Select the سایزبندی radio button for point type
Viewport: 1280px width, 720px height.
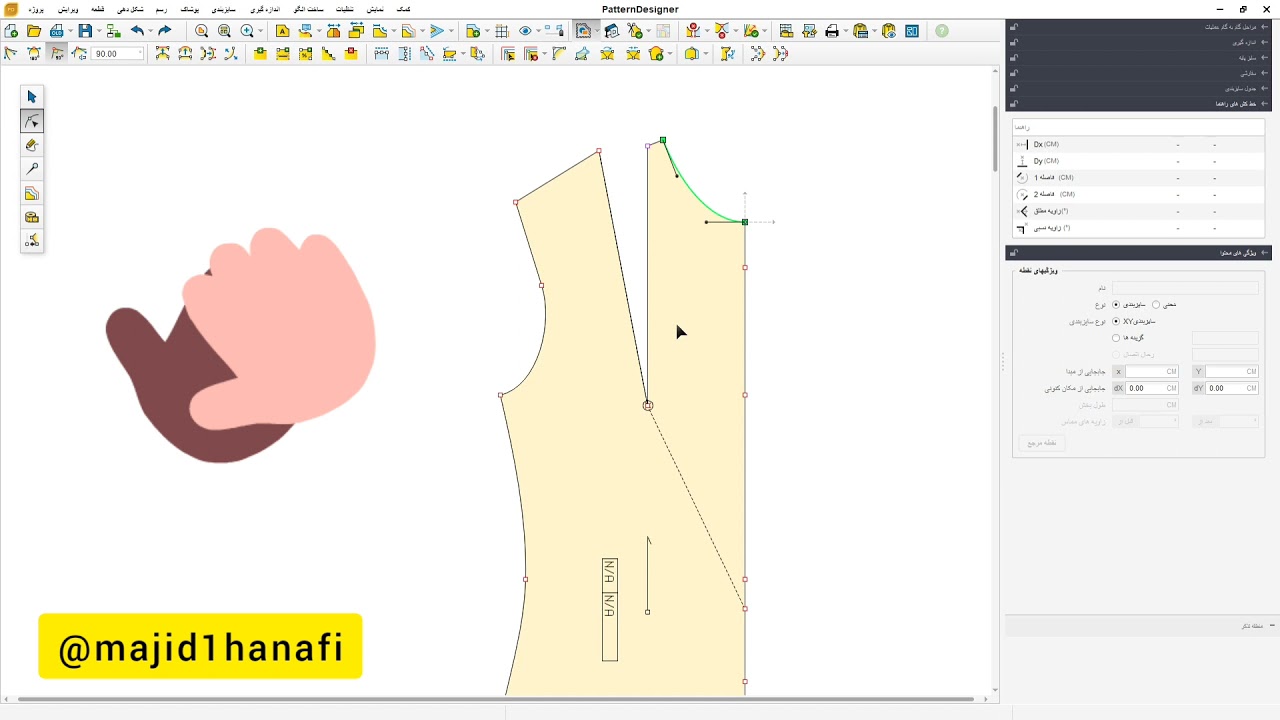(x=1116, y=304)
